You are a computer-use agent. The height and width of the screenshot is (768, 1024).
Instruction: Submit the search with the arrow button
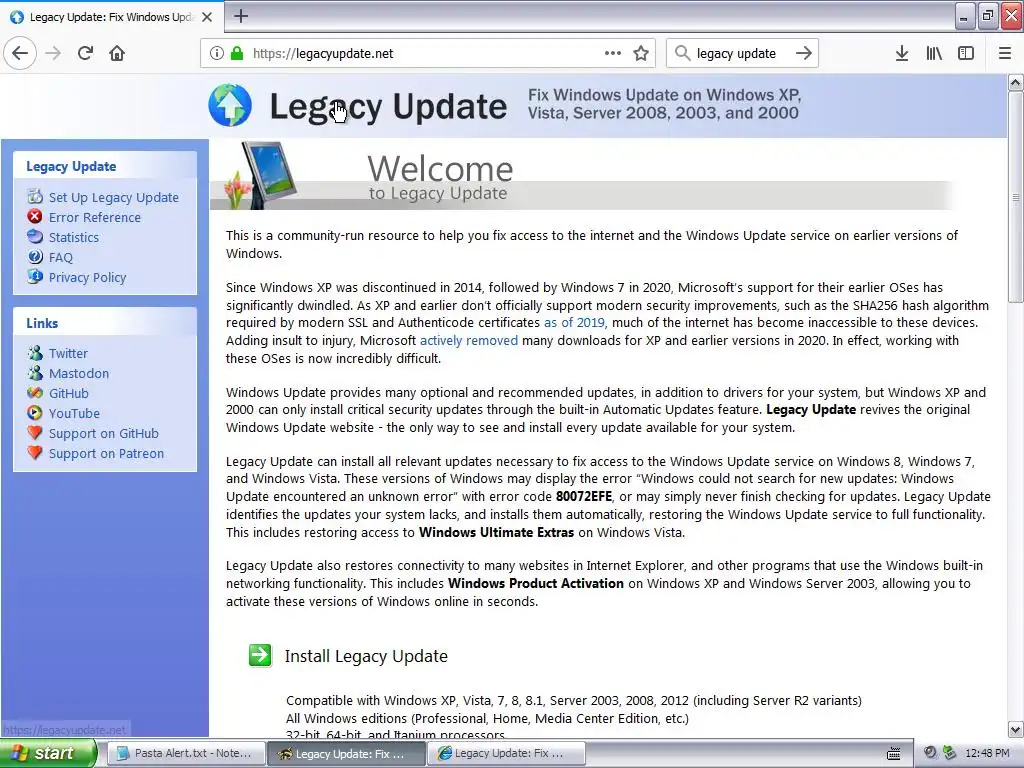point(804,53)
